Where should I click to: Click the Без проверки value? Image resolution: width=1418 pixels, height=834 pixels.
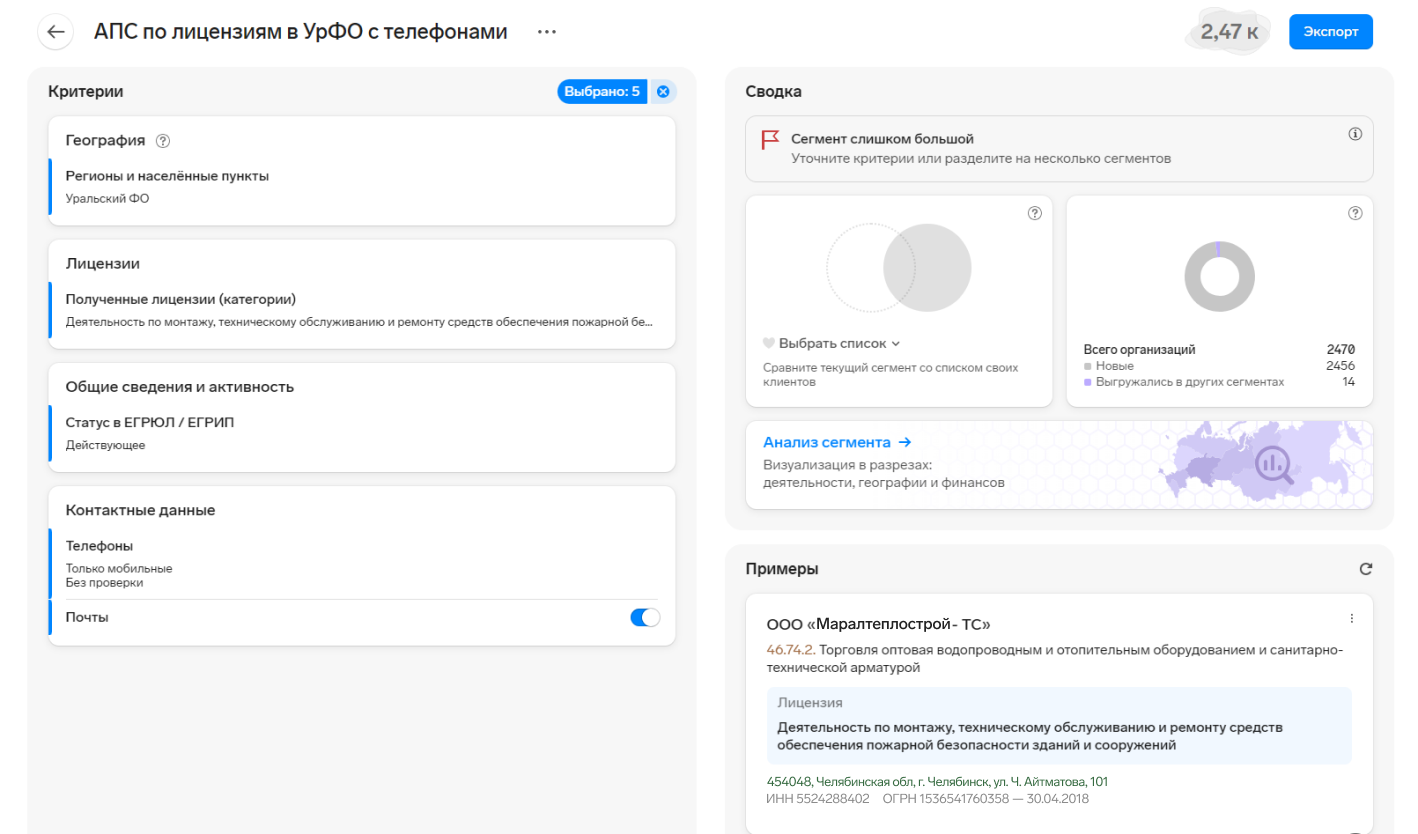click(x=104, y=582)
